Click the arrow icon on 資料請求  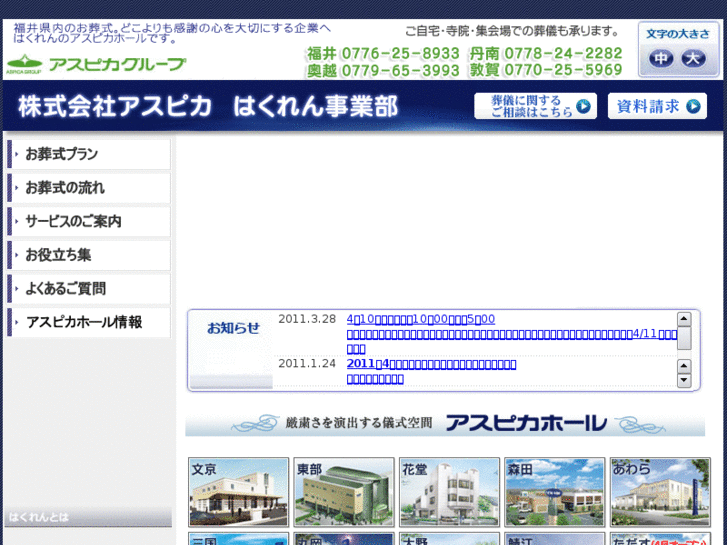(x=693, y=106)
